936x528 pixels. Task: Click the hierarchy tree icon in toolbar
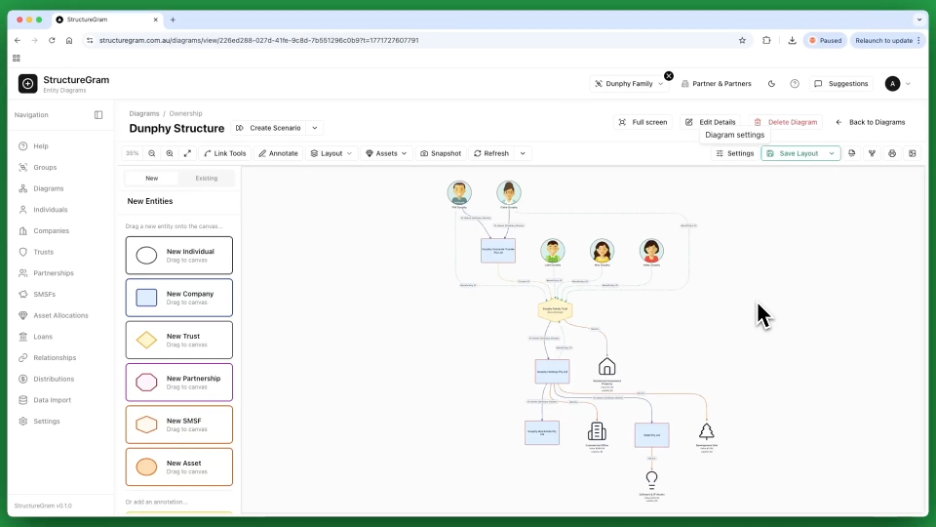coord(872,153)
